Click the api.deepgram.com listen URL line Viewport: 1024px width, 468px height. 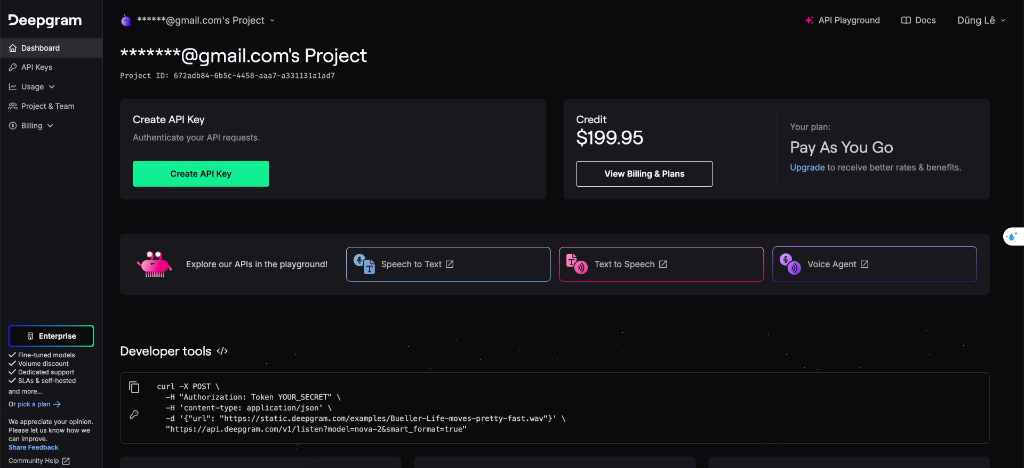point(316,429)
